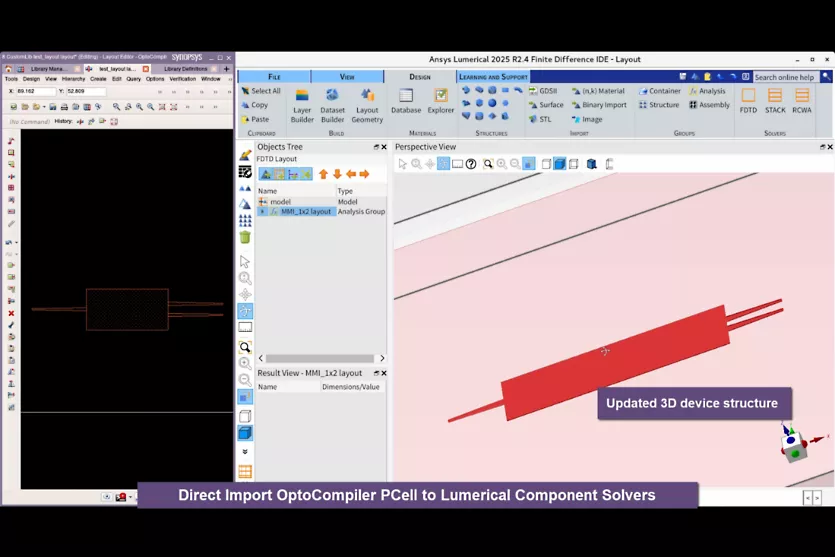Open the Materials Database
835x557 pixels.
coord(405,100)
